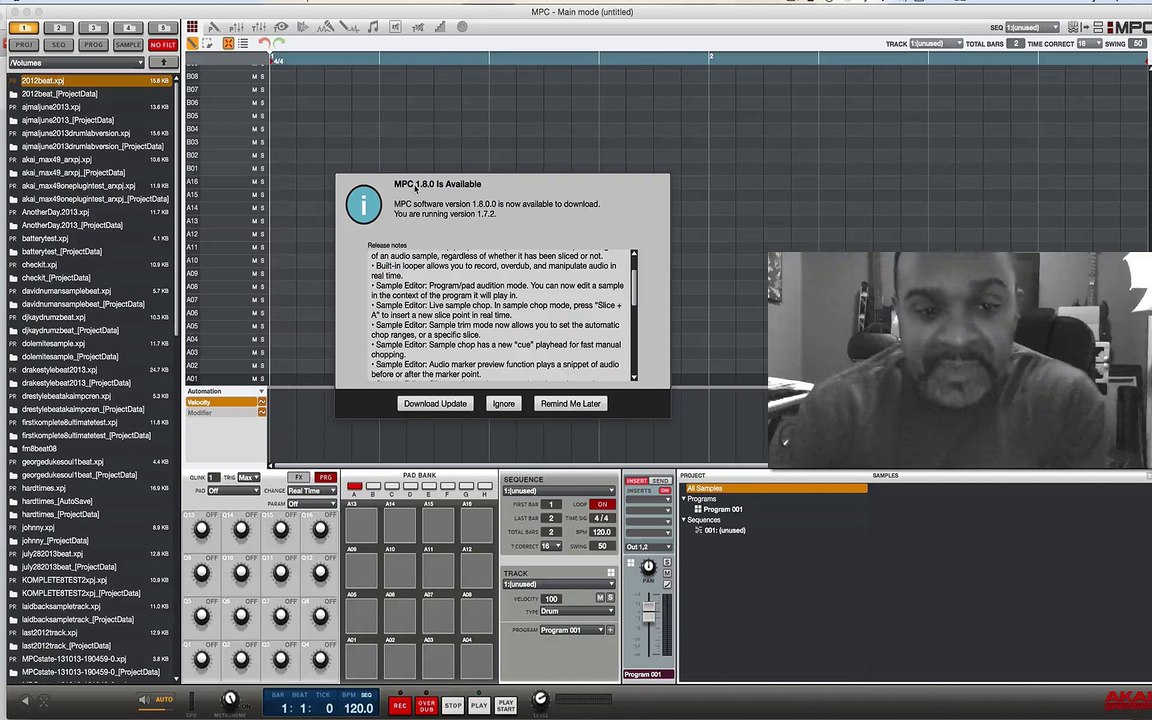The width and height of the screenshot is (1152, 720).
Task: Open Pad Mute mode icon
Action: click(395, 27)
